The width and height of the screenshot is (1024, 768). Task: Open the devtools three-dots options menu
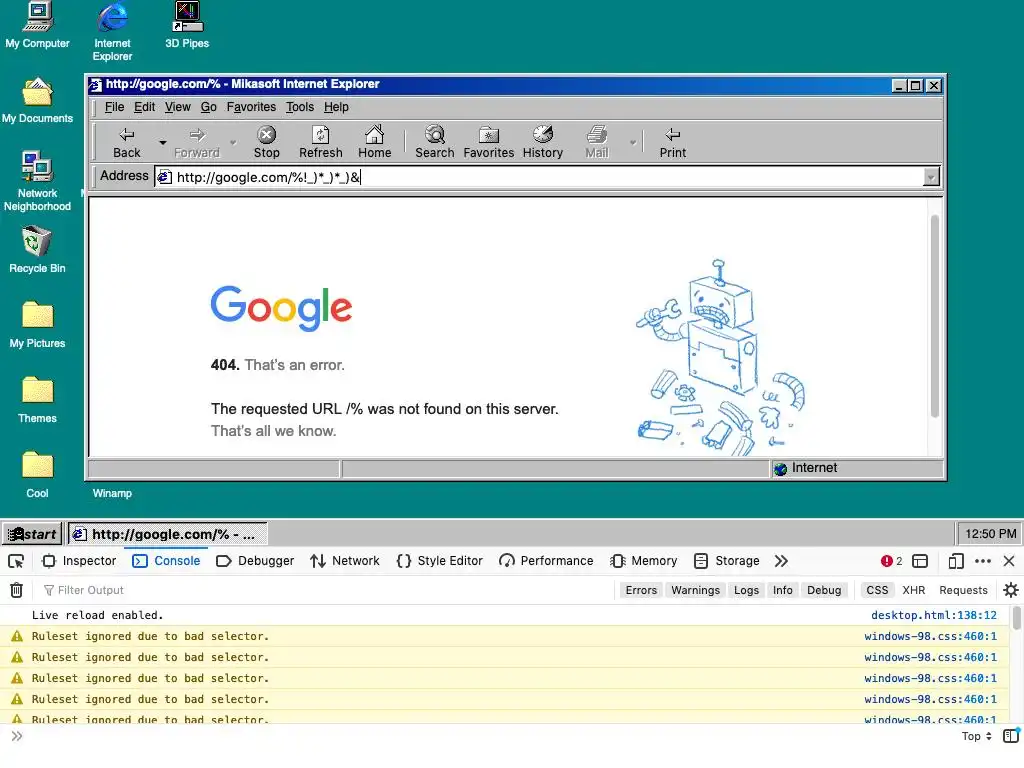click(983, 561)
